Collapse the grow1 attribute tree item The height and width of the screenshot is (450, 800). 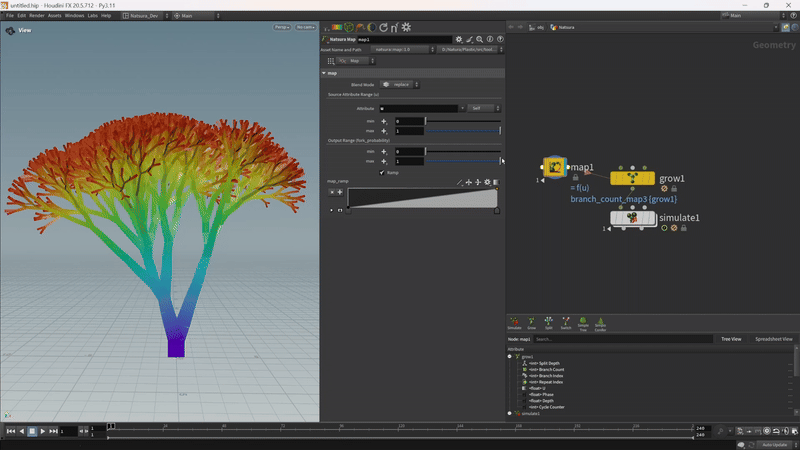pyautogui.click(x=510, y=357)
